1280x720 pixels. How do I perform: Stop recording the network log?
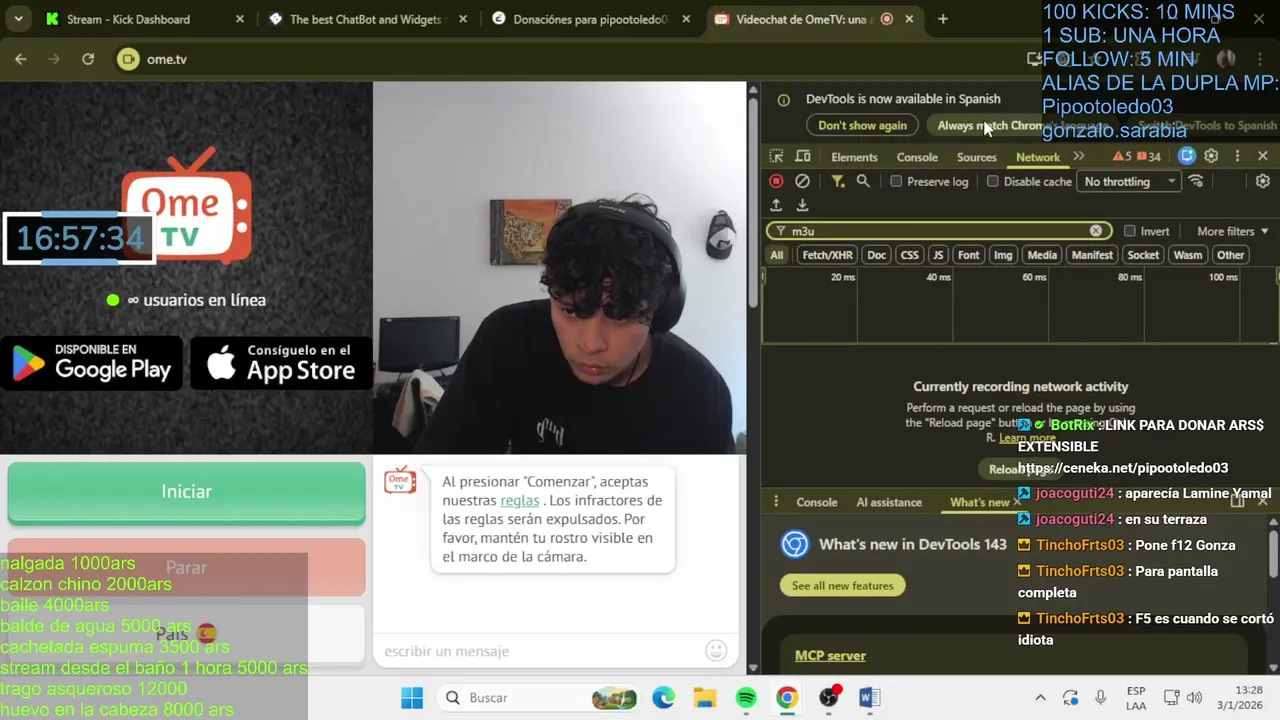(776, 181)
